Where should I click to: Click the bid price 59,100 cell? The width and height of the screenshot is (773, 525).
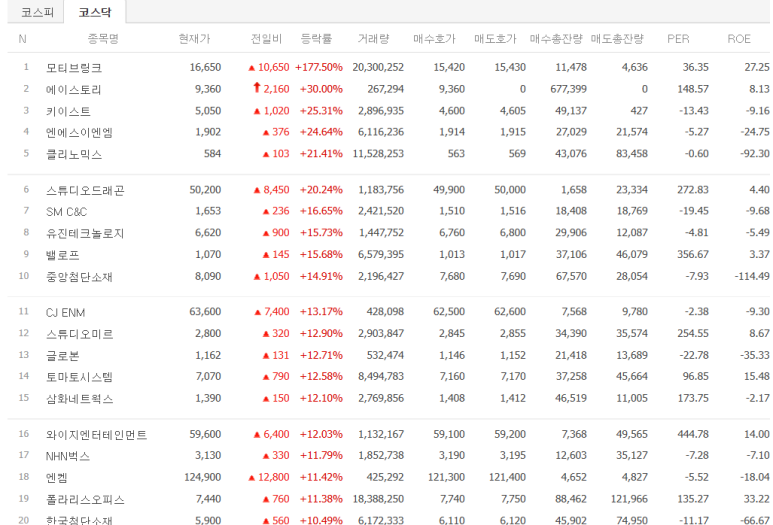coord(449,434)
